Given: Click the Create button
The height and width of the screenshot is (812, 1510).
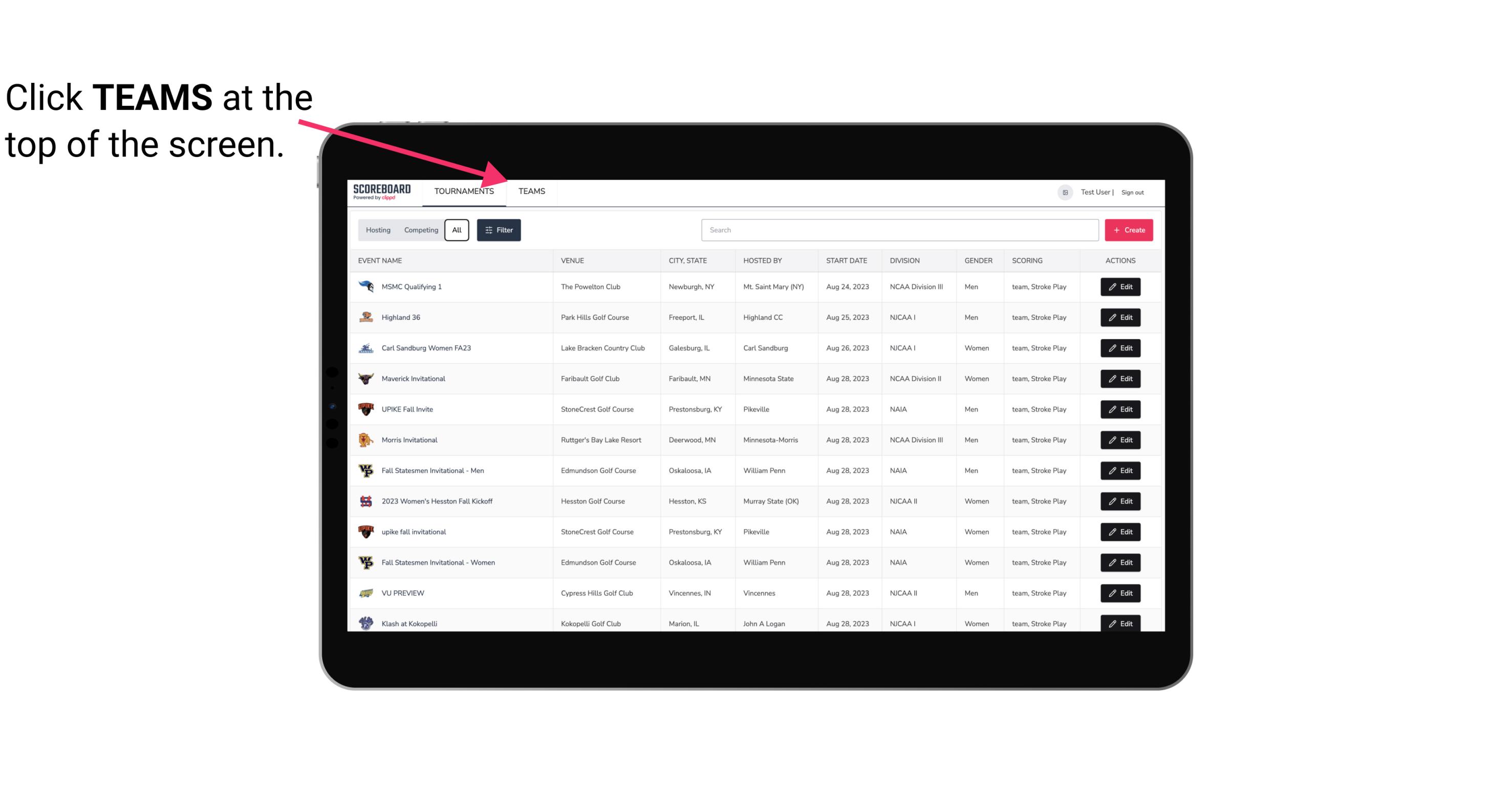Looking at the screenshot, I should (x=1128, y=229).
